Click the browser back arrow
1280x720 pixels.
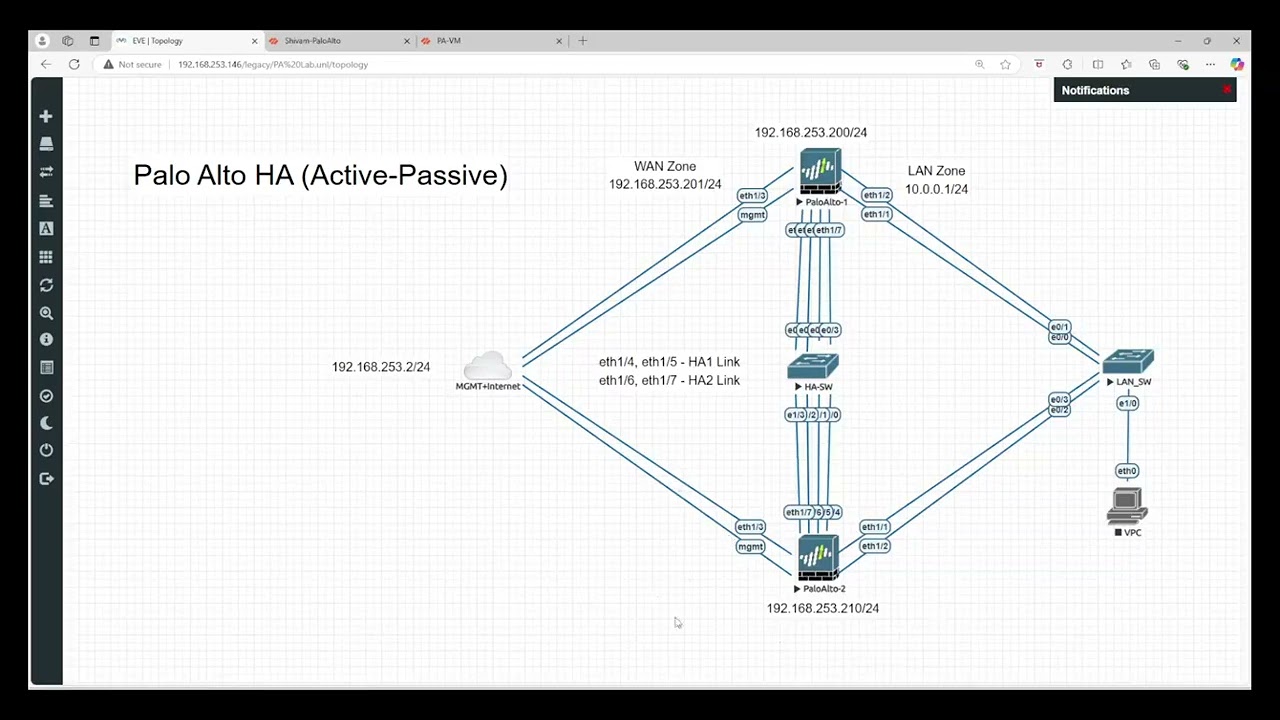coord(46,64)
